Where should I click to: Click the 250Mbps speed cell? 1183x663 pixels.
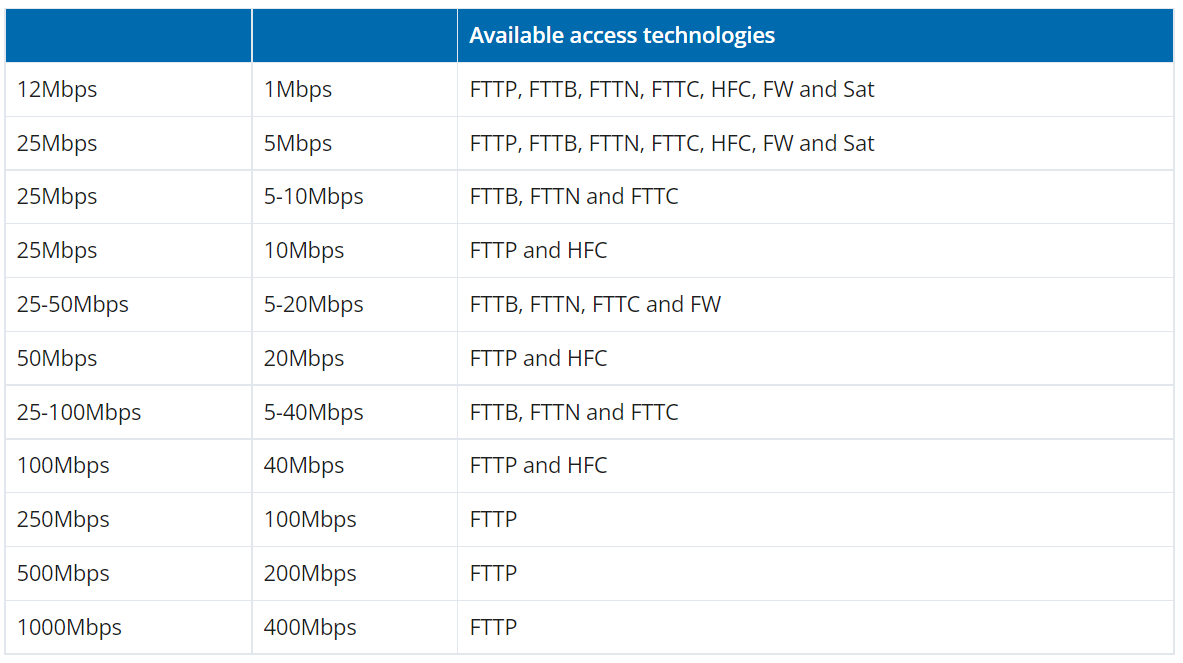pos(63,519)
